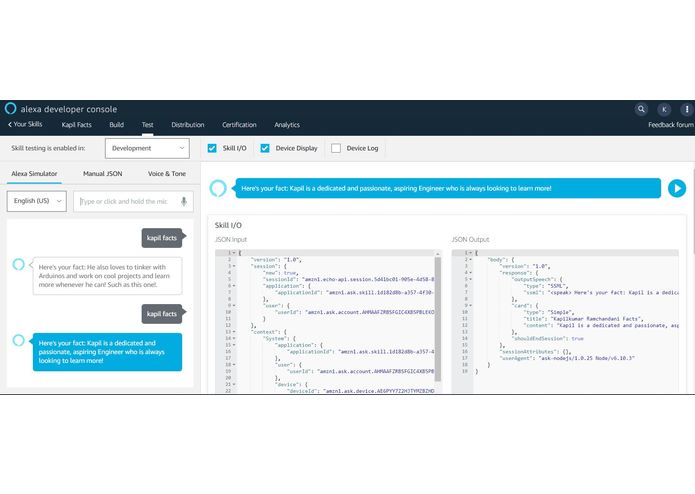
Task: Click the deviceId line in JSON Input
Action: 360,391
